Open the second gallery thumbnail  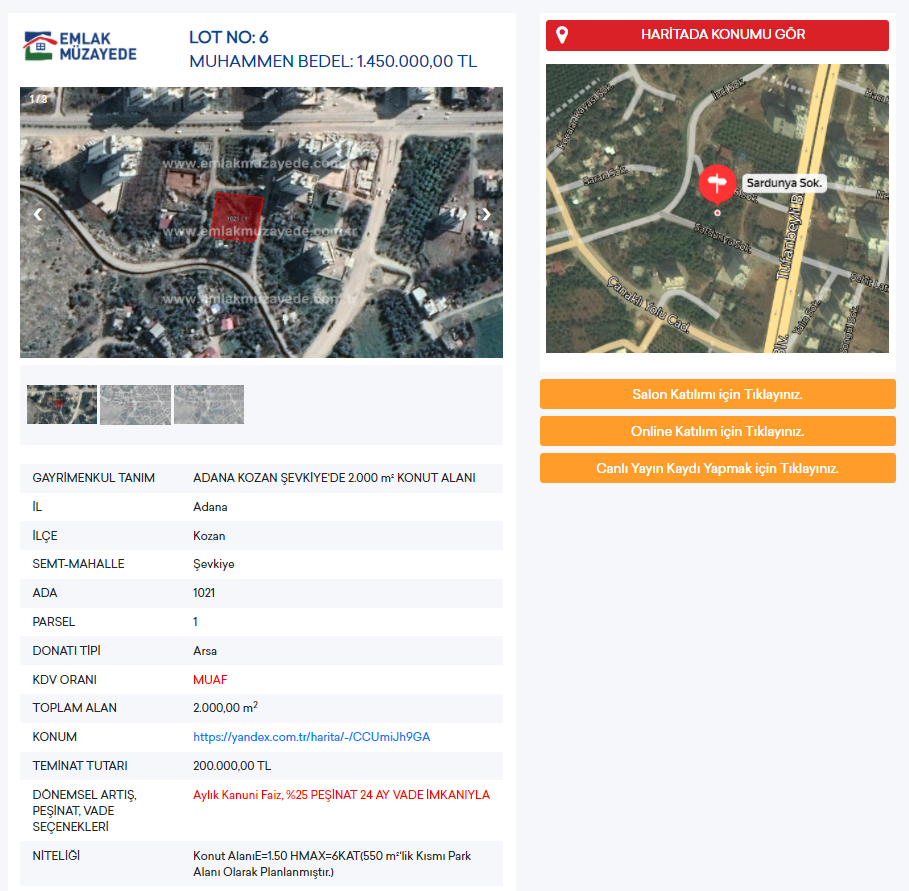(135, 405)
